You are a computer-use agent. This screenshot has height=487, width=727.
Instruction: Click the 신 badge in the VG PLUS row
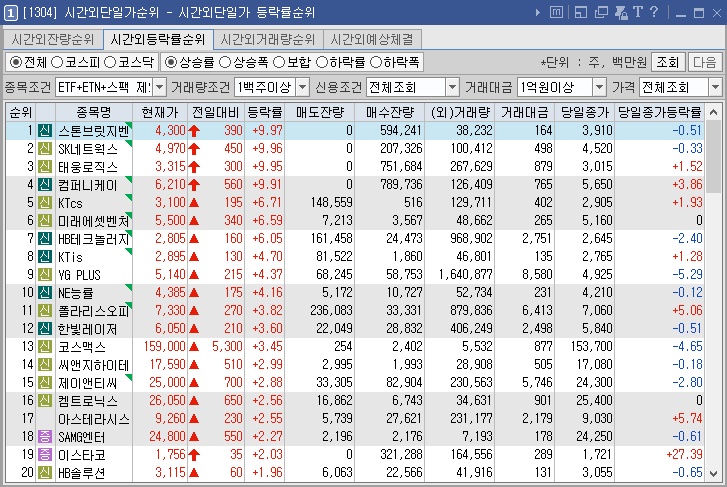45,275
